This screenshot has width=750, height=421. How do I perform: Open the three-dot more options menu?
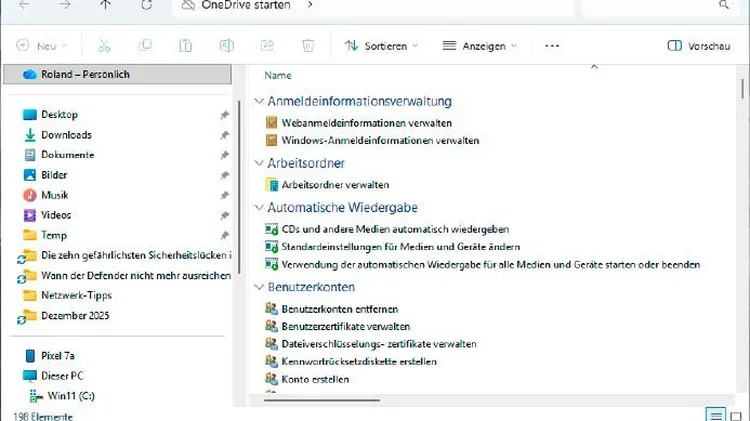coord(552,46)
